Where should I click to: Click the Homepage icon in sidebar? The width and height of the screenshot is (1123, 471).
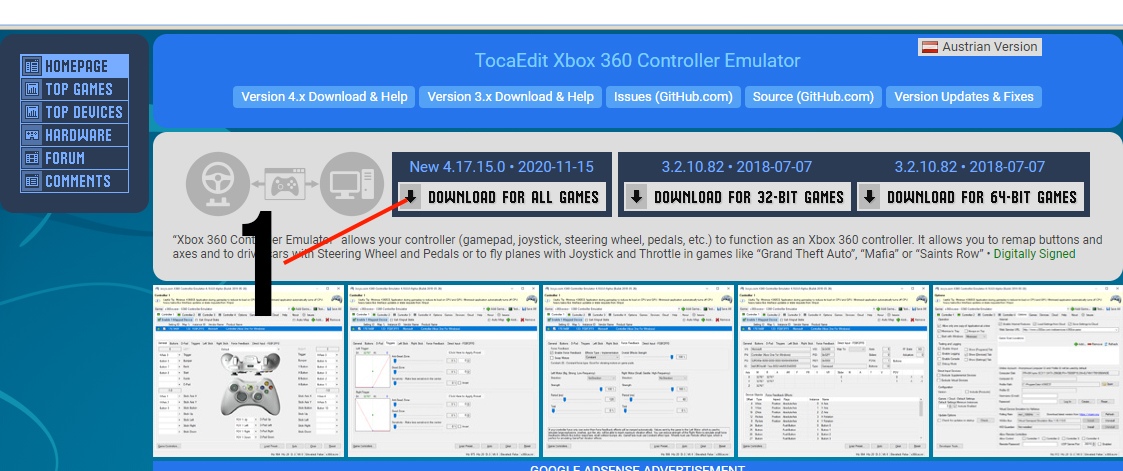[32, 66]
